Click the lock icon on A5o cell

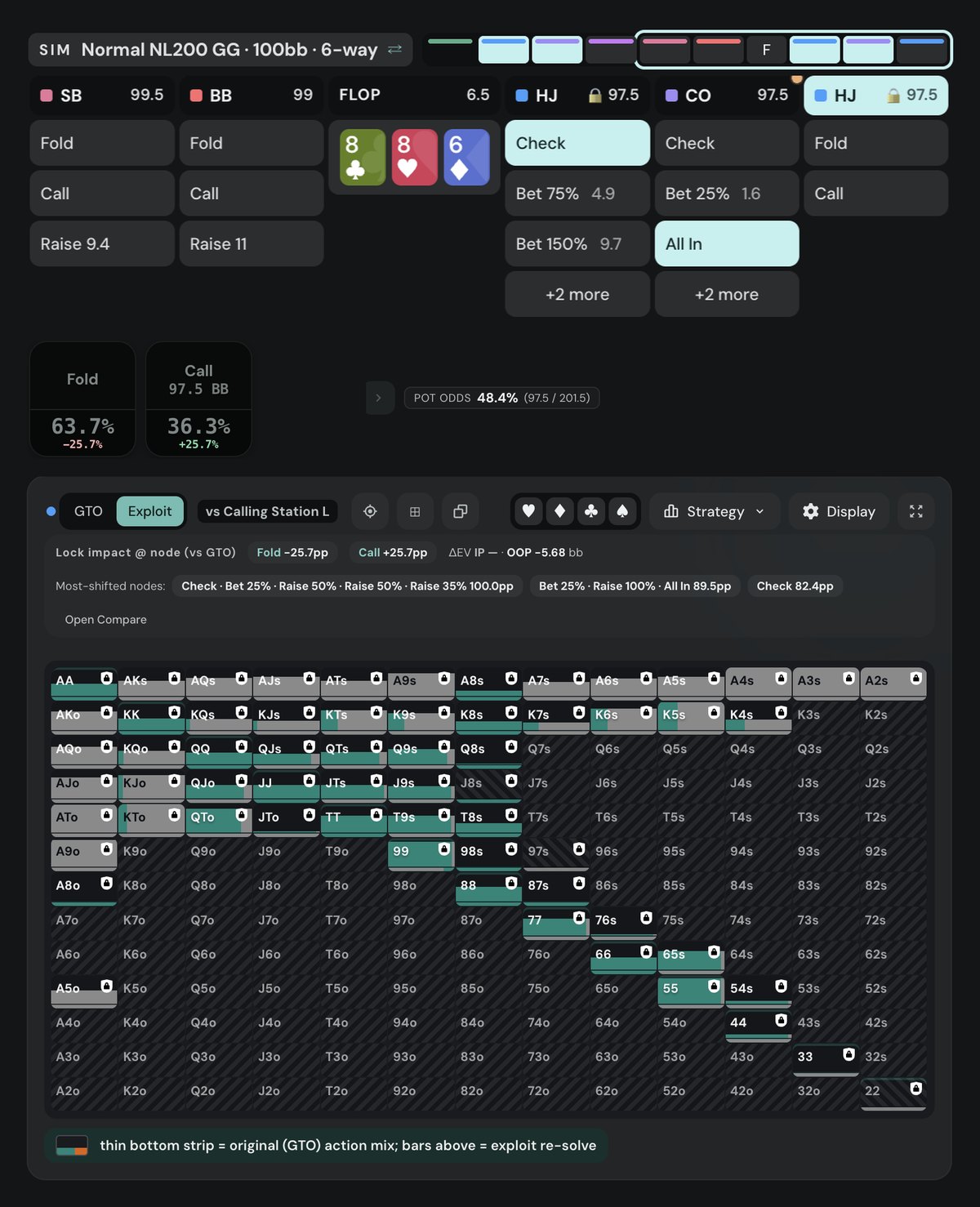107,987
